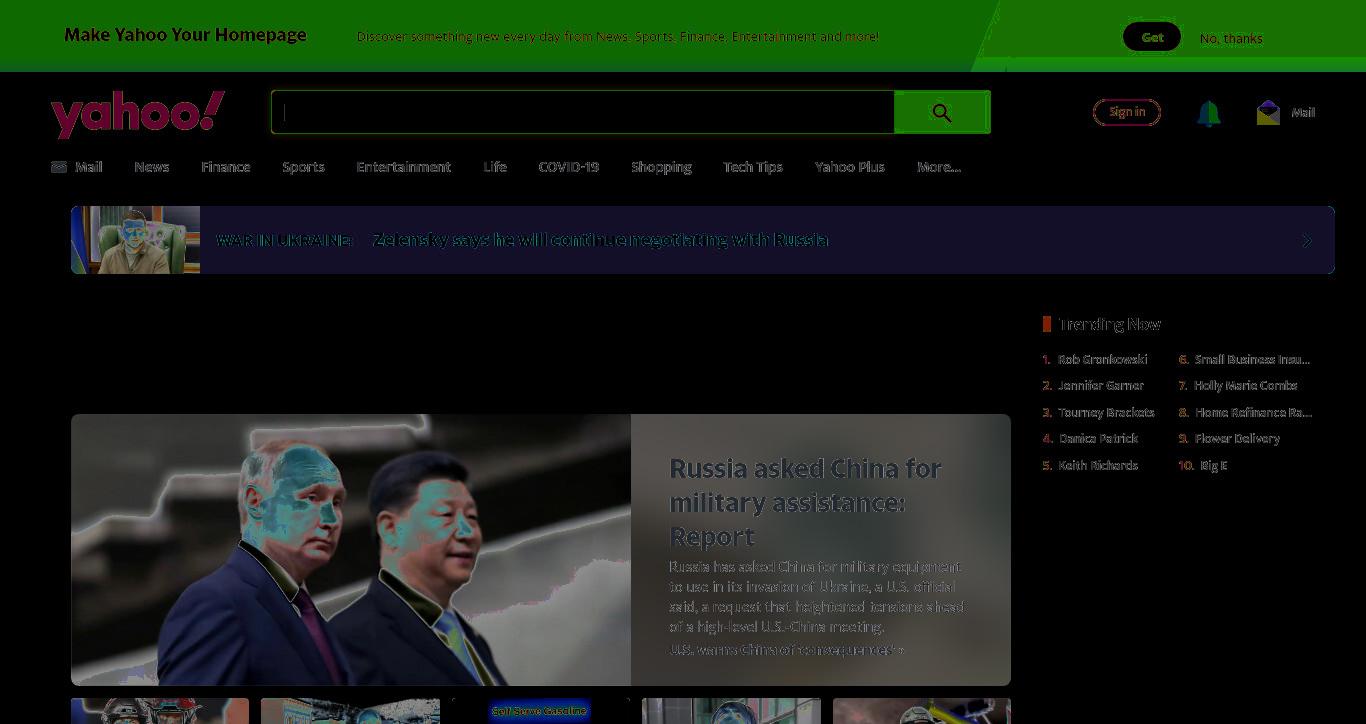Open the Finance nav tab

point(226,167)
